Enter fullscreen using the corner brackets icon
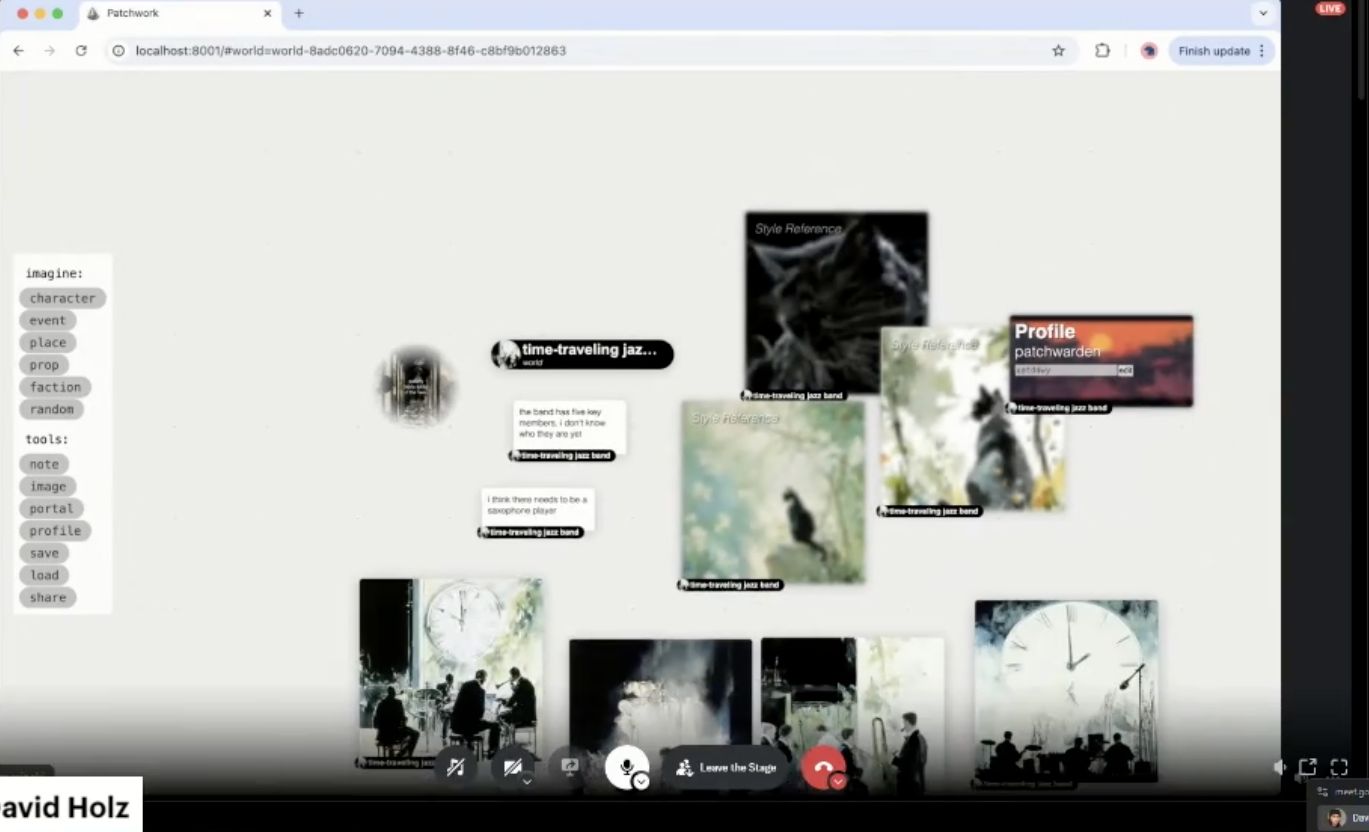The width and height of the screenshot is (1369, 832). tap(1339, 767)
